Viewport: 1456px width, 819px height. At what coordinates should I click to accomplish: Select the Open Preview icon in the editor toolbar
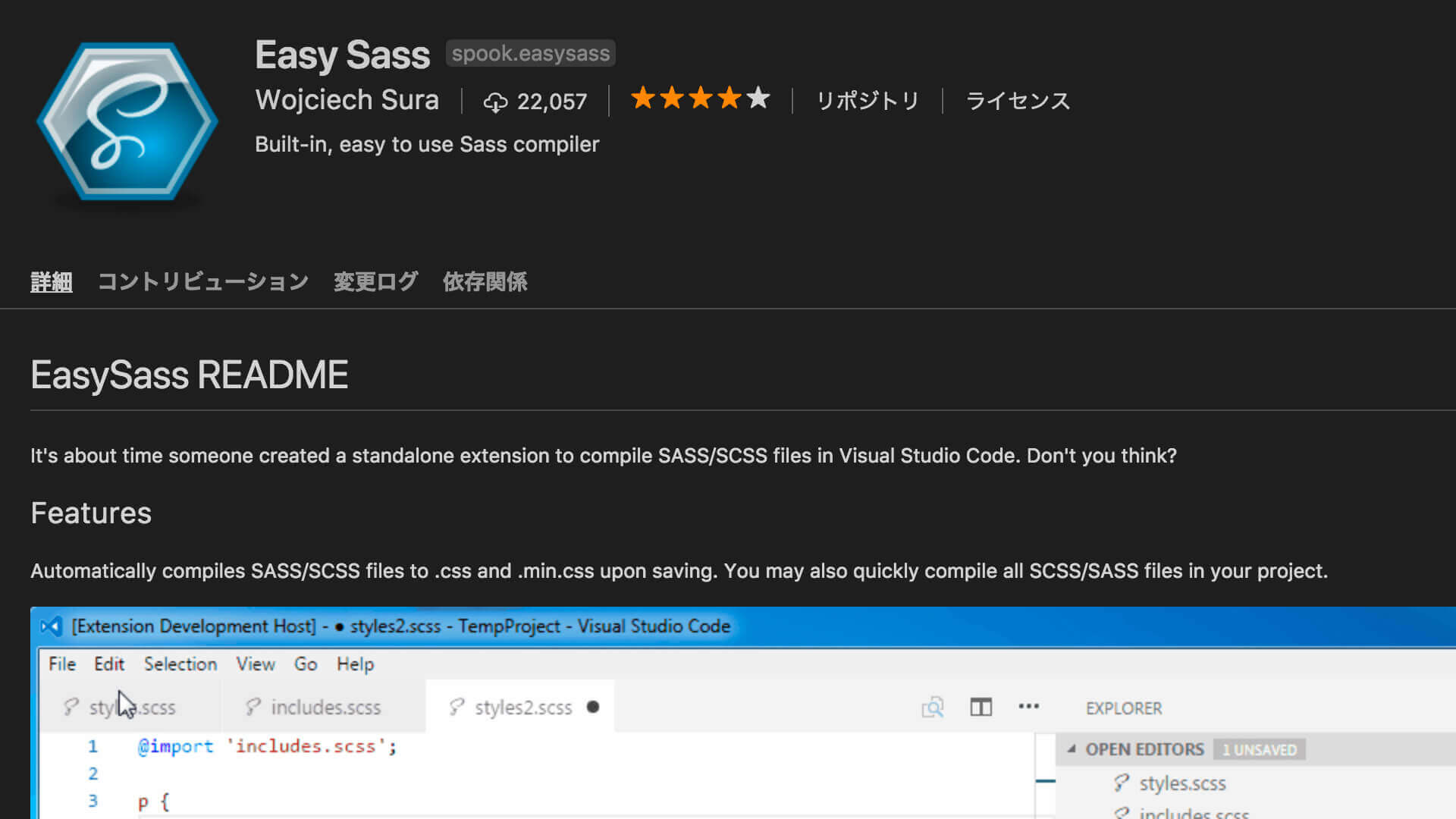pos(932,707)
